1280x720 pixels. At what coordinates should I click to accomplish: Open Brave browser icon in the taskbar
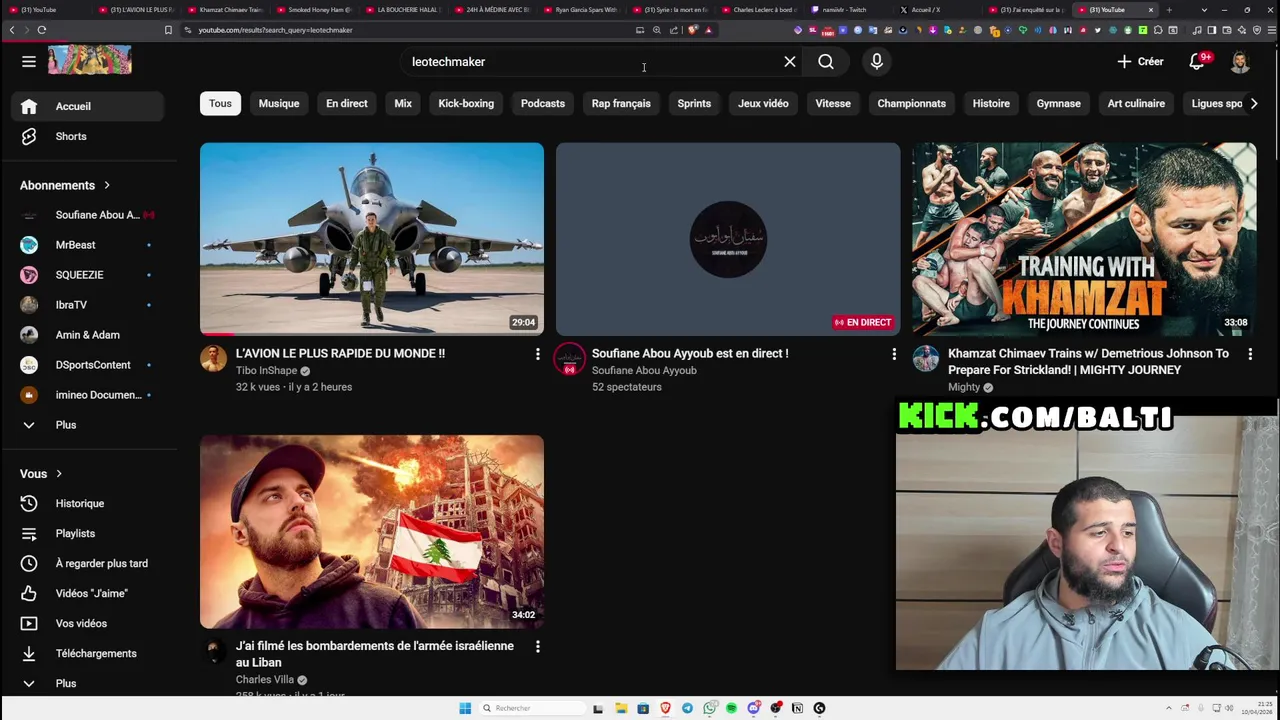click(x=665, y=708)
